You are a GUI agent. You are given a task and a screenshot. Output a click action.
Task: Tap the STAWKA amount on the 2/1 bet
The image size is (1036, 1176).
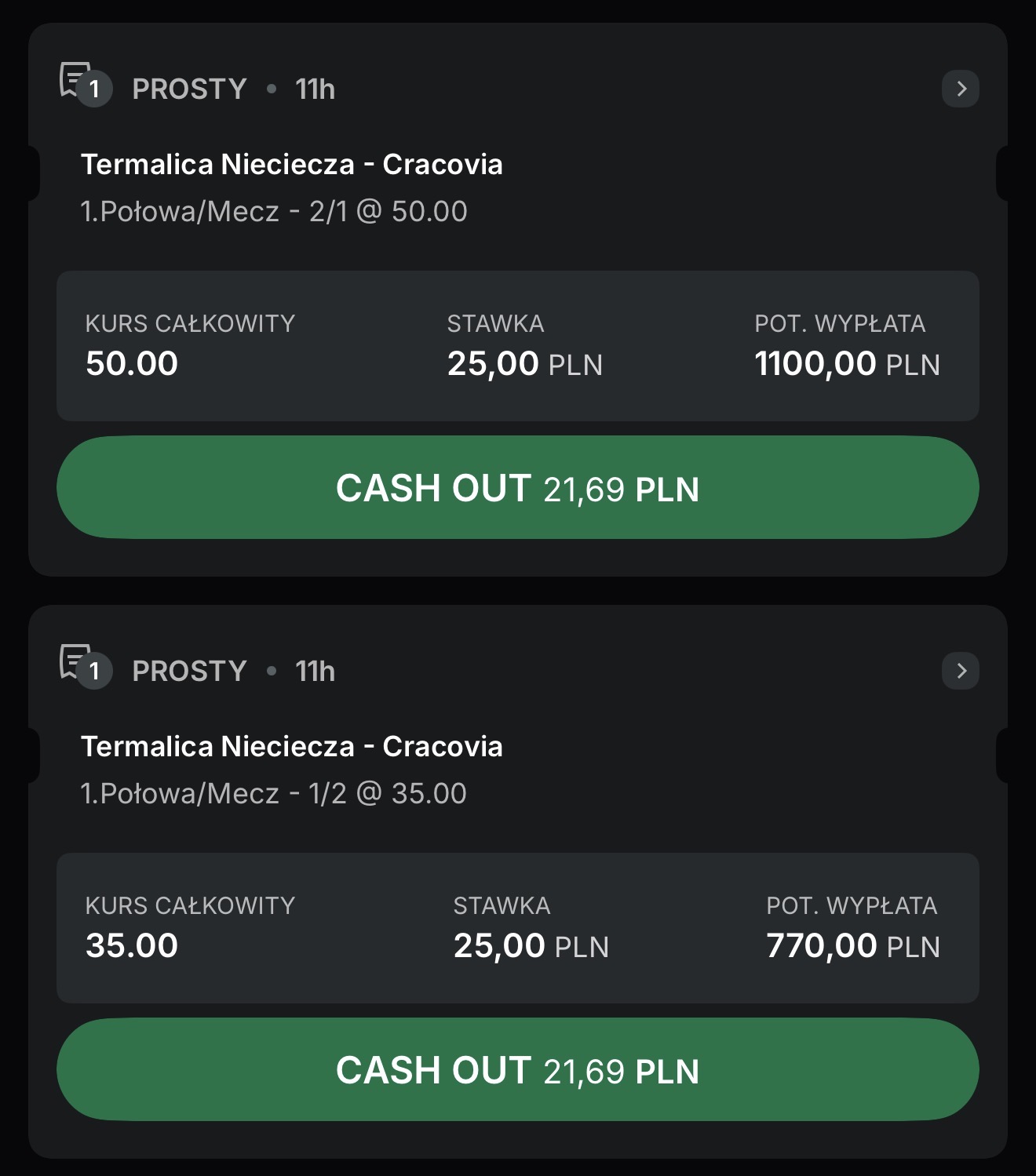[x=524, y=364]
